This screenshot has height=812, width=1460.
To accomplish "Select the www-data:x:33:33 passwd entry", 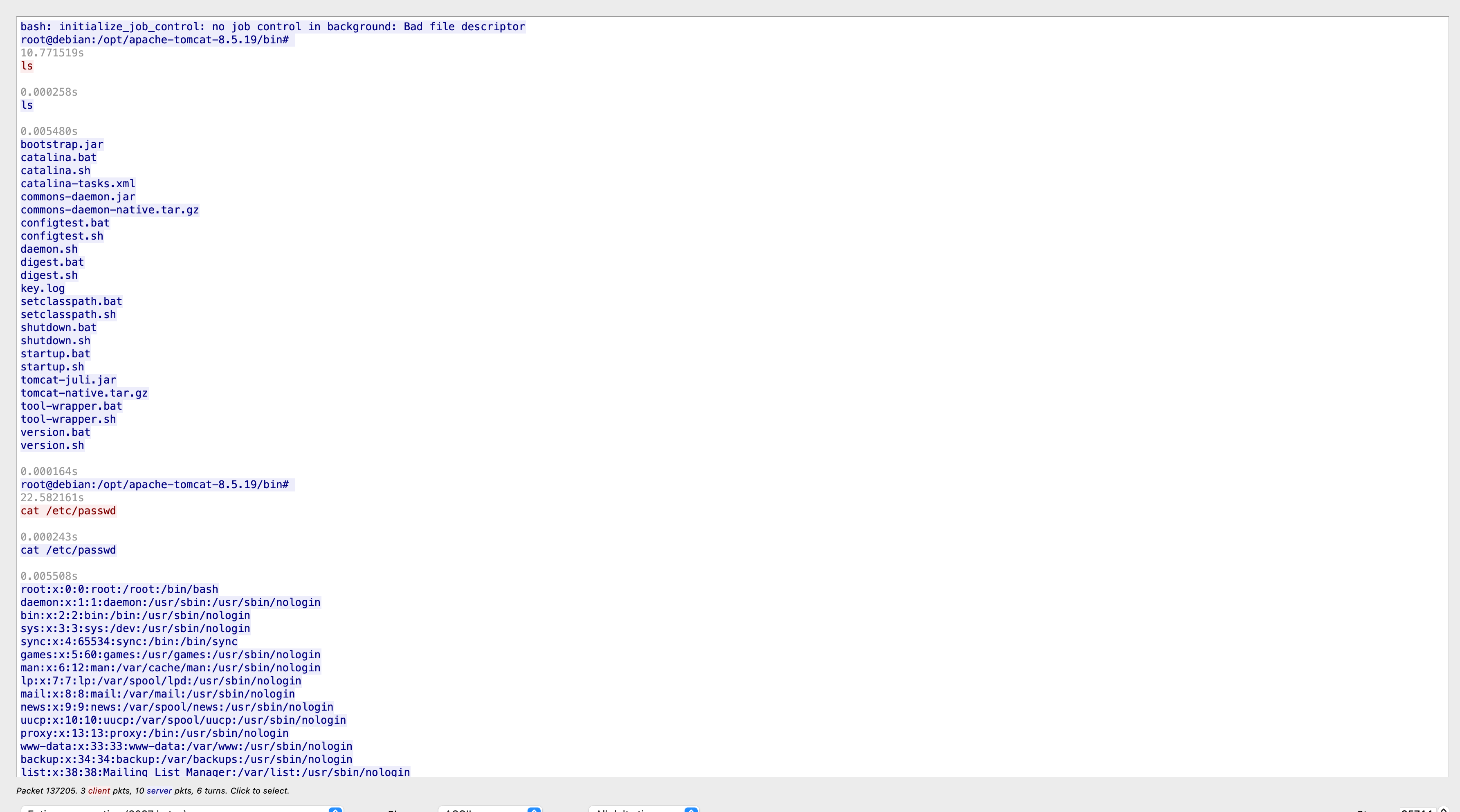I will 186,746.
